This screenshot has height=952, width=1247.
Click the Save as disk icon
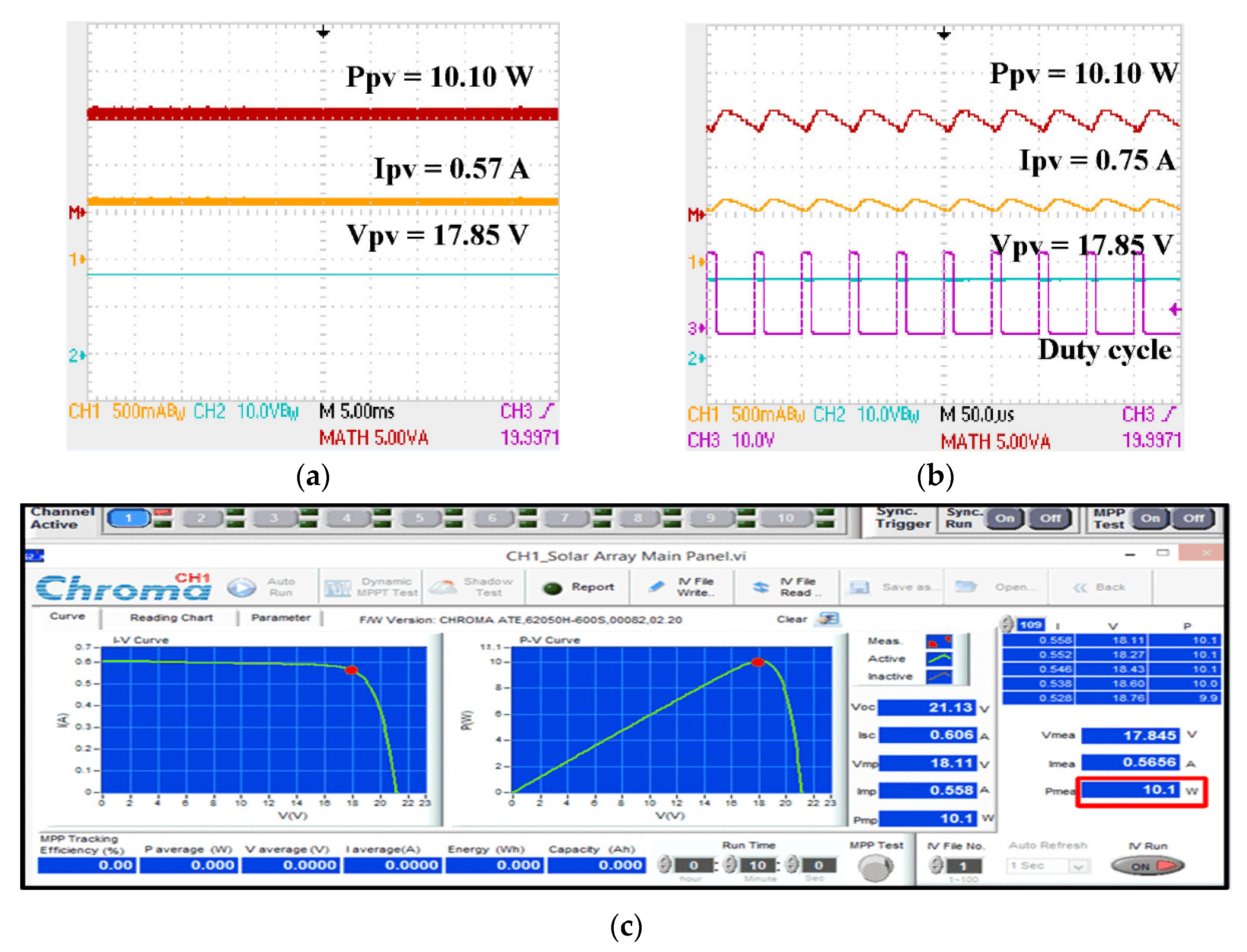(859, 587)
